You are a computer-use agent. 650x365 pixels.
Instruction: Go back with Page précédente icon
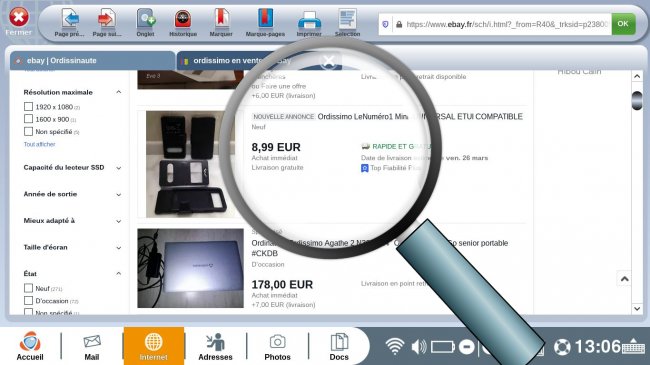70,19
